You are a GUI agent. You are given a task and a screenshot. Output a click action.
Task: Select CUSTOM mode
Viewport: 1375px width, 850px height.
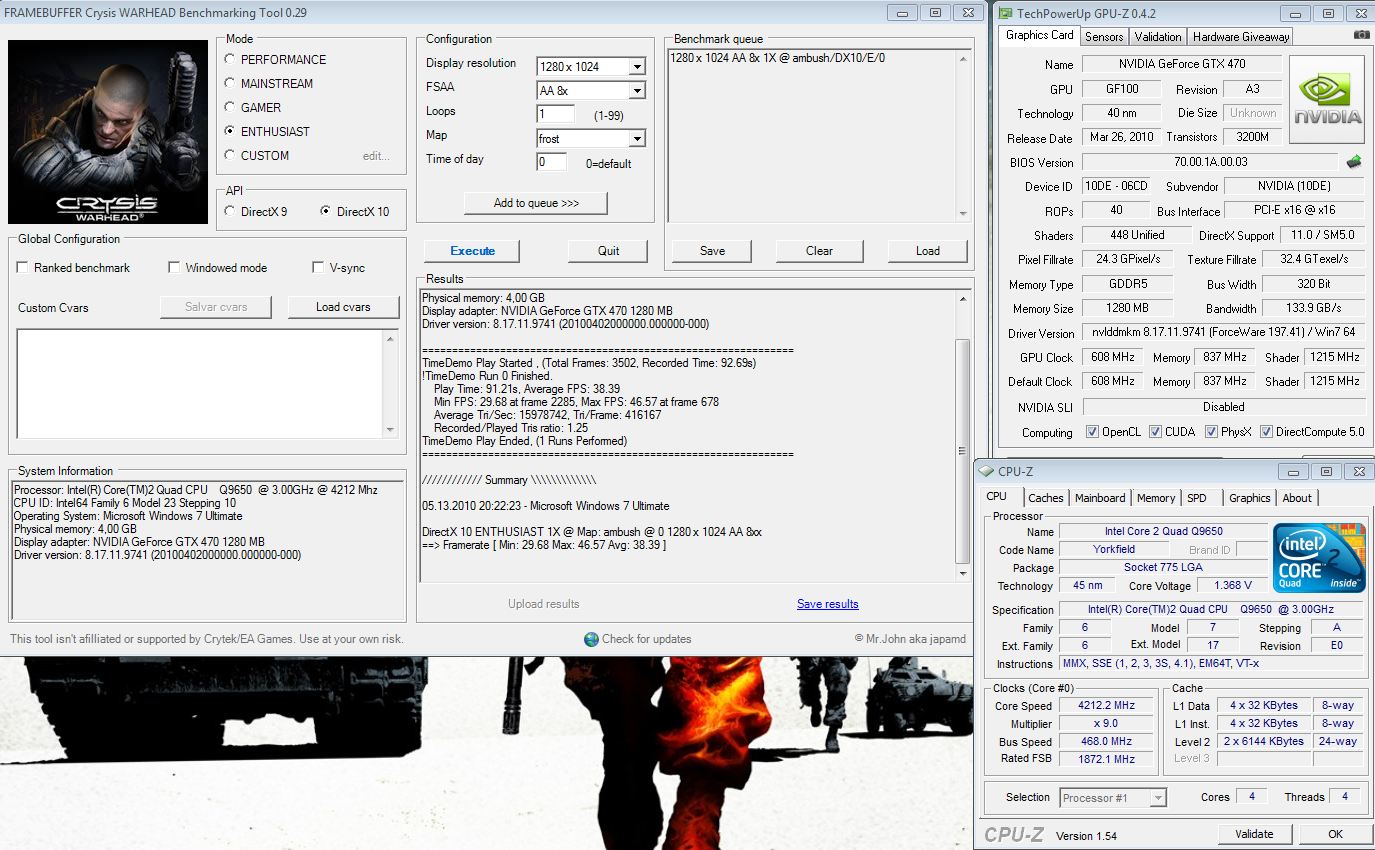pyautogui.click(x=231, y=155)
